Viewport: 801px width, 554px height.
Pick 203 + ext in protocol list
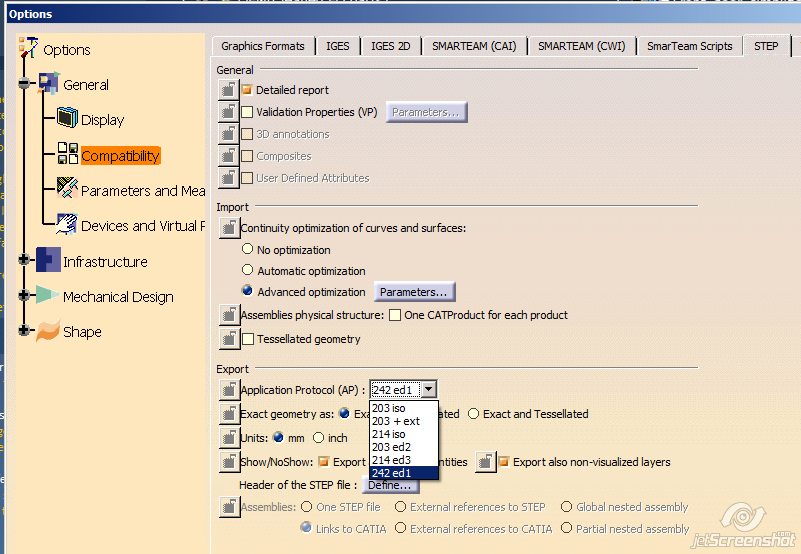pos(395,421)
